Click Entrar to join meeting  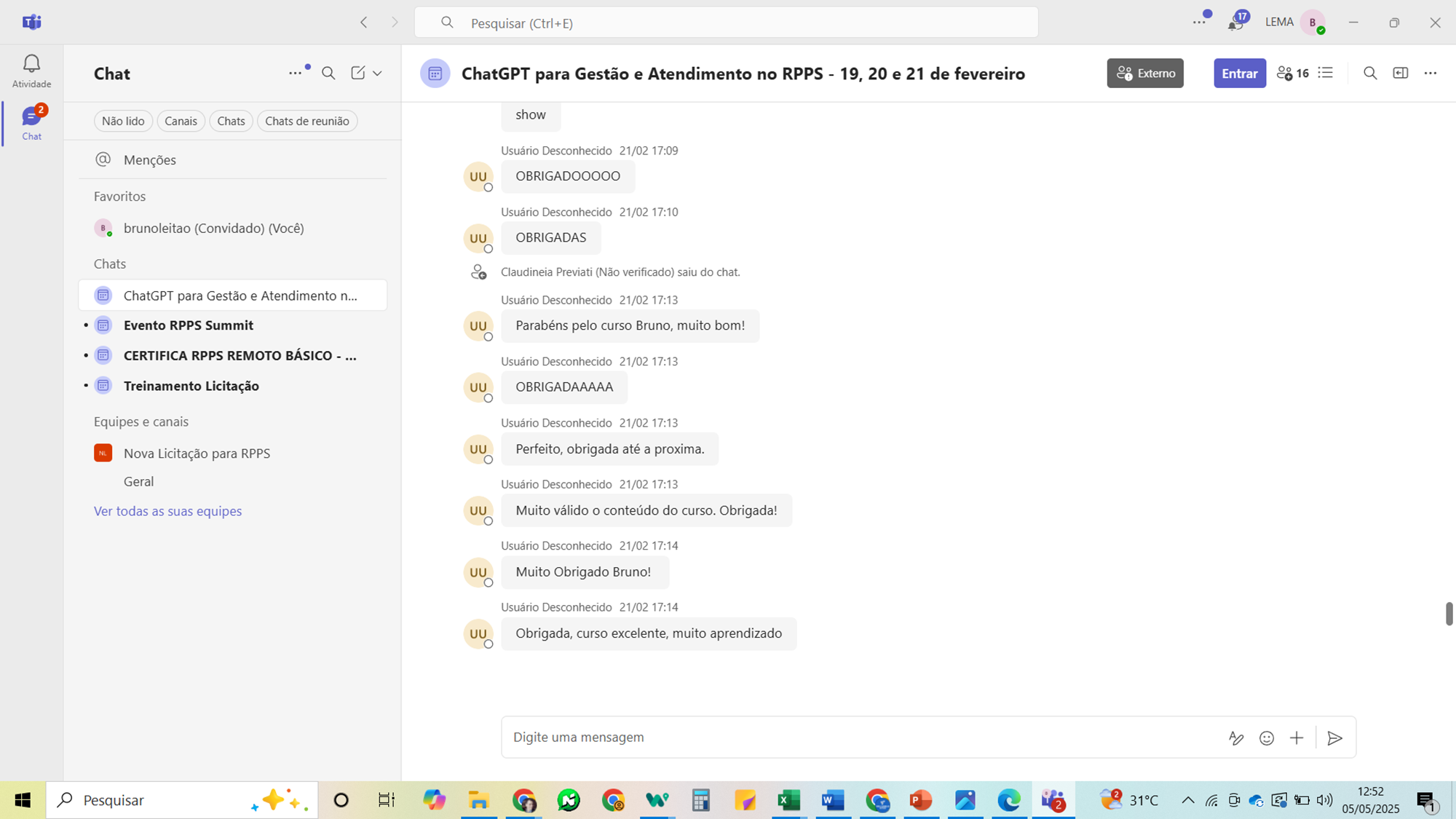pos(1239,73)
